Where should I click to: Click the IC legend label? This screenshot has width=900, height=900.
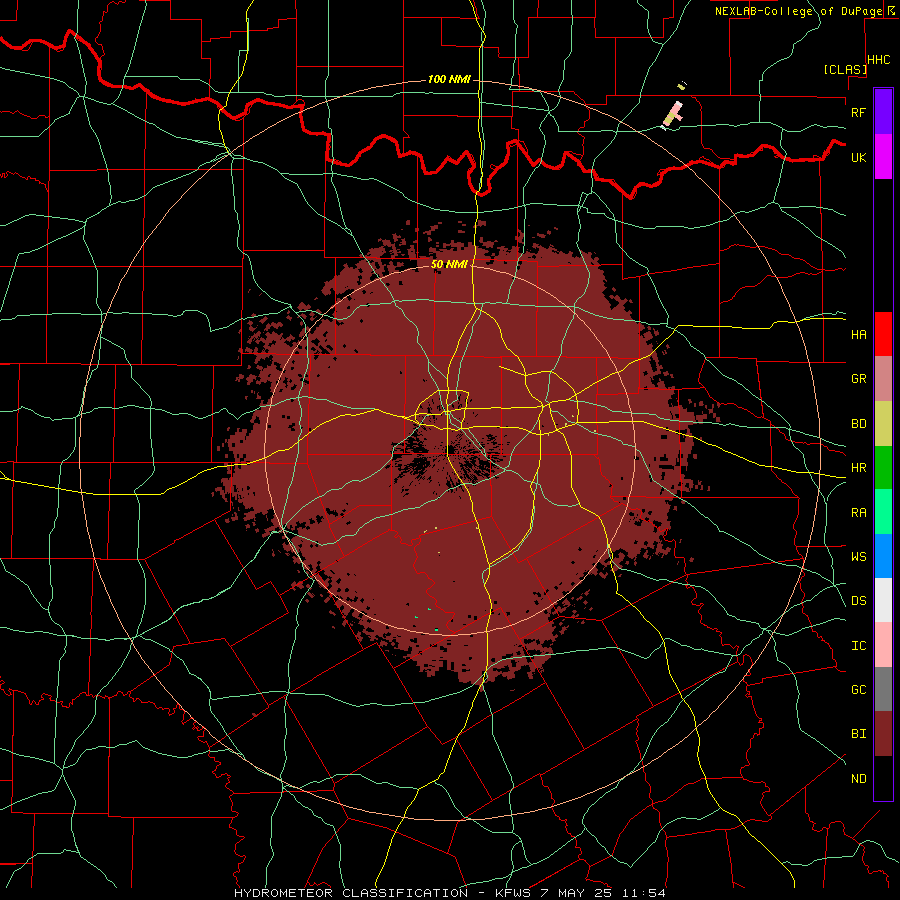tap(858, 646)
